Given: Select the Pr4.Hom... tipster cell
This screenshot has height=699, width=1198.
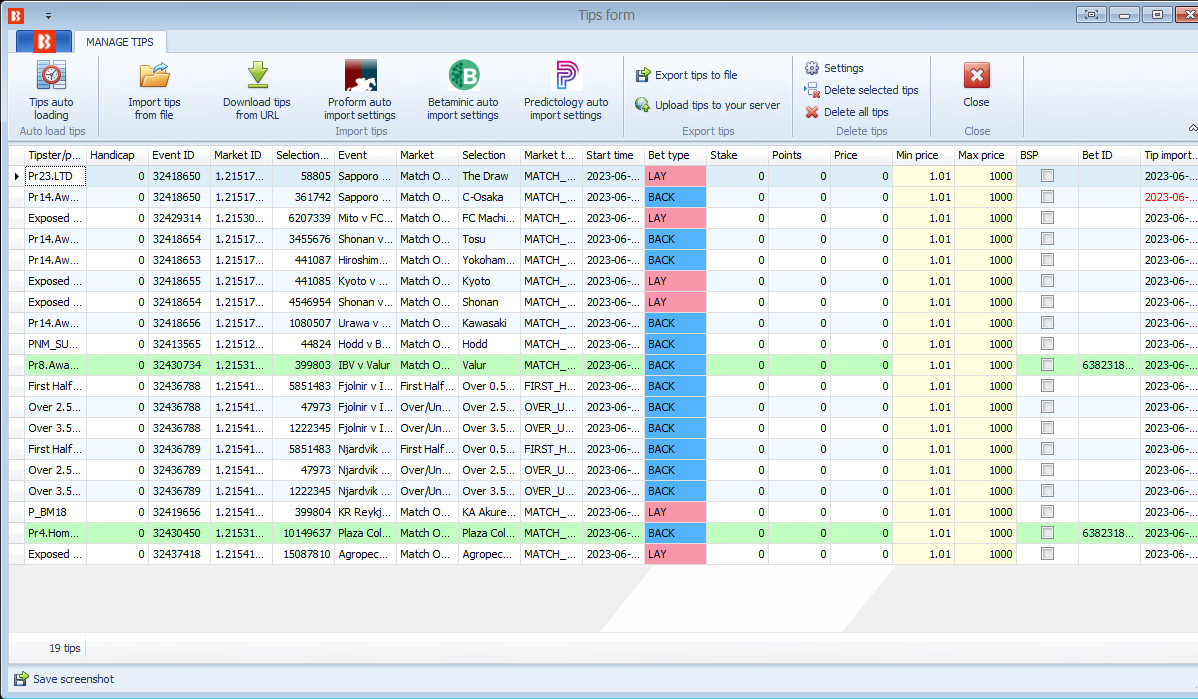Looking at the screenshot, I should [55, 533].
